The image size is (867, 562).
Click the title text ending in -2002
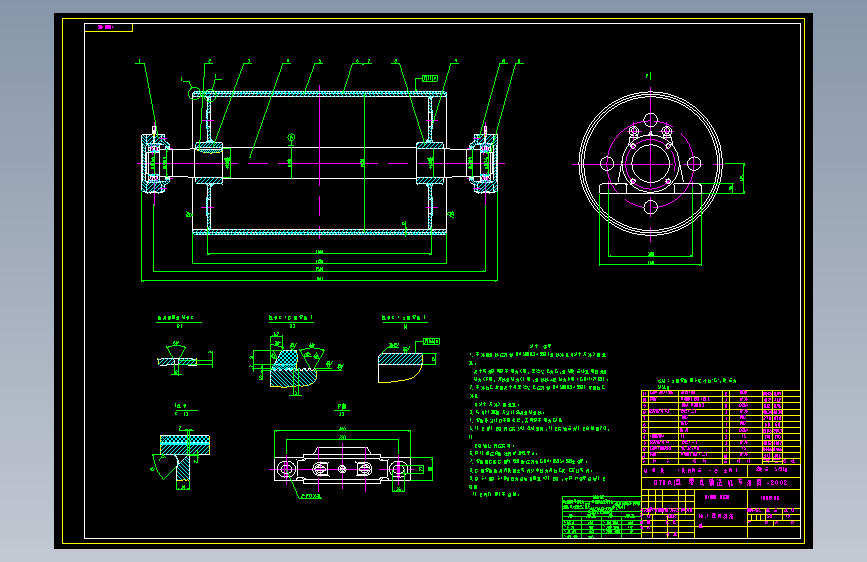tap(720, 482)
